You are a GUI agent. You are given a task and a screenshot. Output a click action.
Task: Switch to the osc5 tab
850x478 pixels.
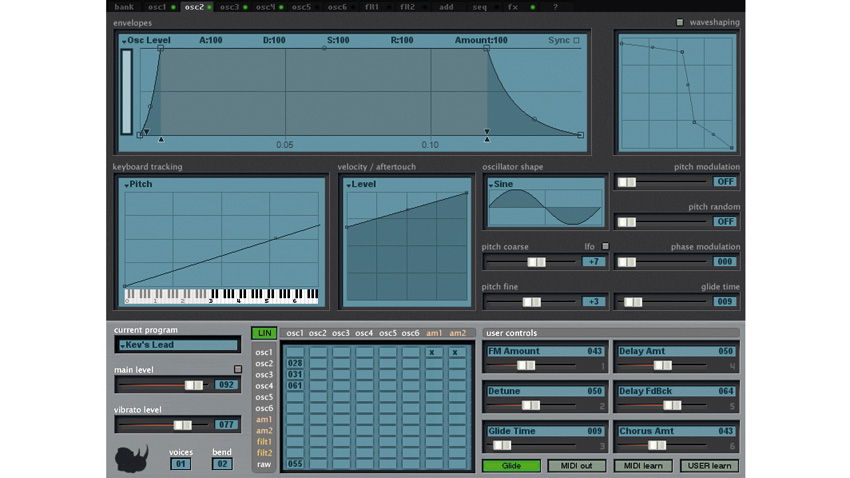point(301,7)
